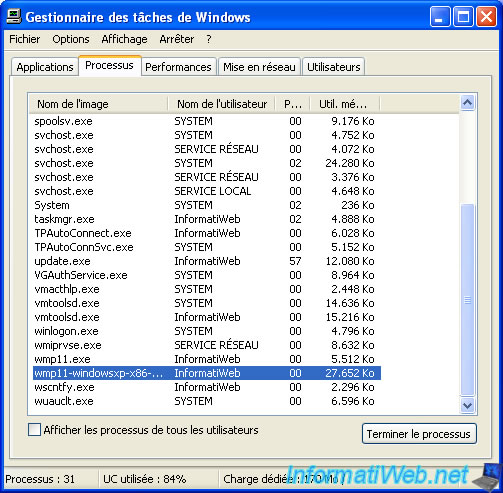Select svchost.exe run by SERVICE LOCAL
This screenshot has height=493, width=503.
(207, 191)
